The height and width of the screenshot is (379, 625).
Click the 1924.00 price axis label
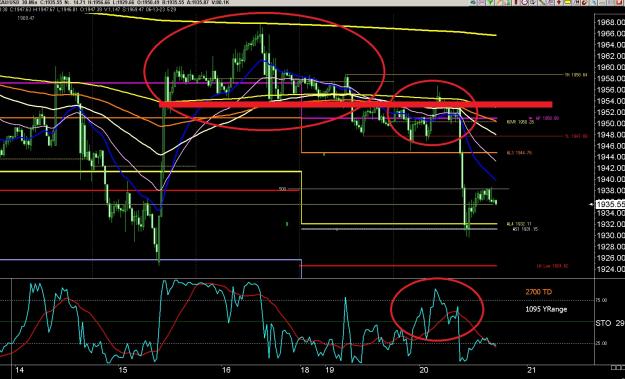tap(611, 269)
